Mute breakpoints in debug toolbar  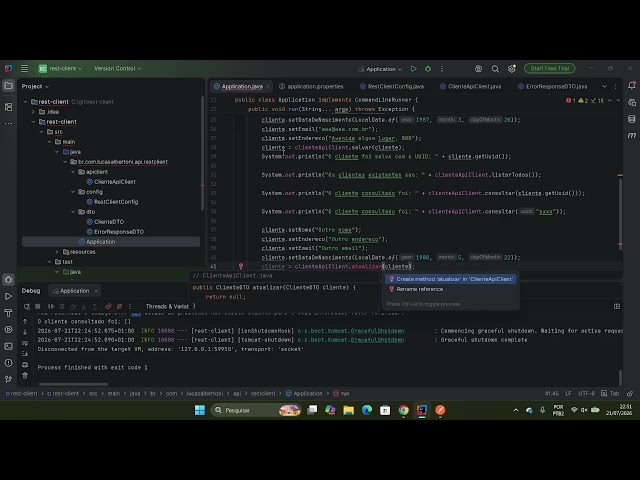(x=120, y=306)
